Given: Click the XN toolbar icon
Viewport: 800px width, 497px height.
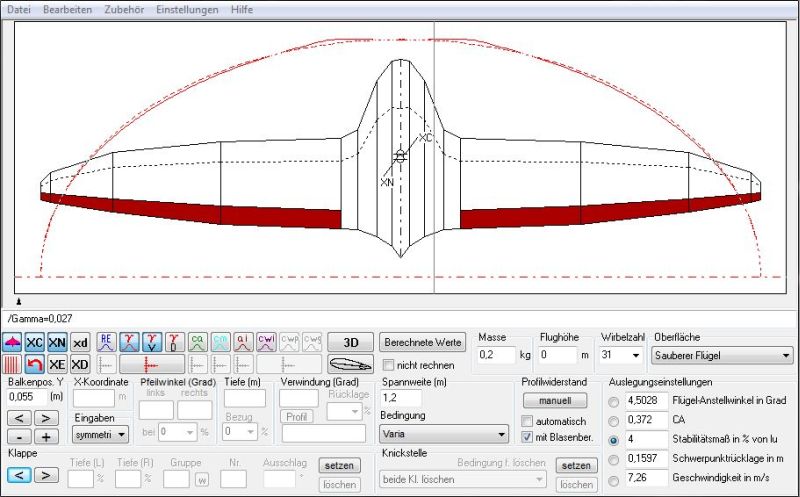Looking at the screenshot, I should coord(57,343).
